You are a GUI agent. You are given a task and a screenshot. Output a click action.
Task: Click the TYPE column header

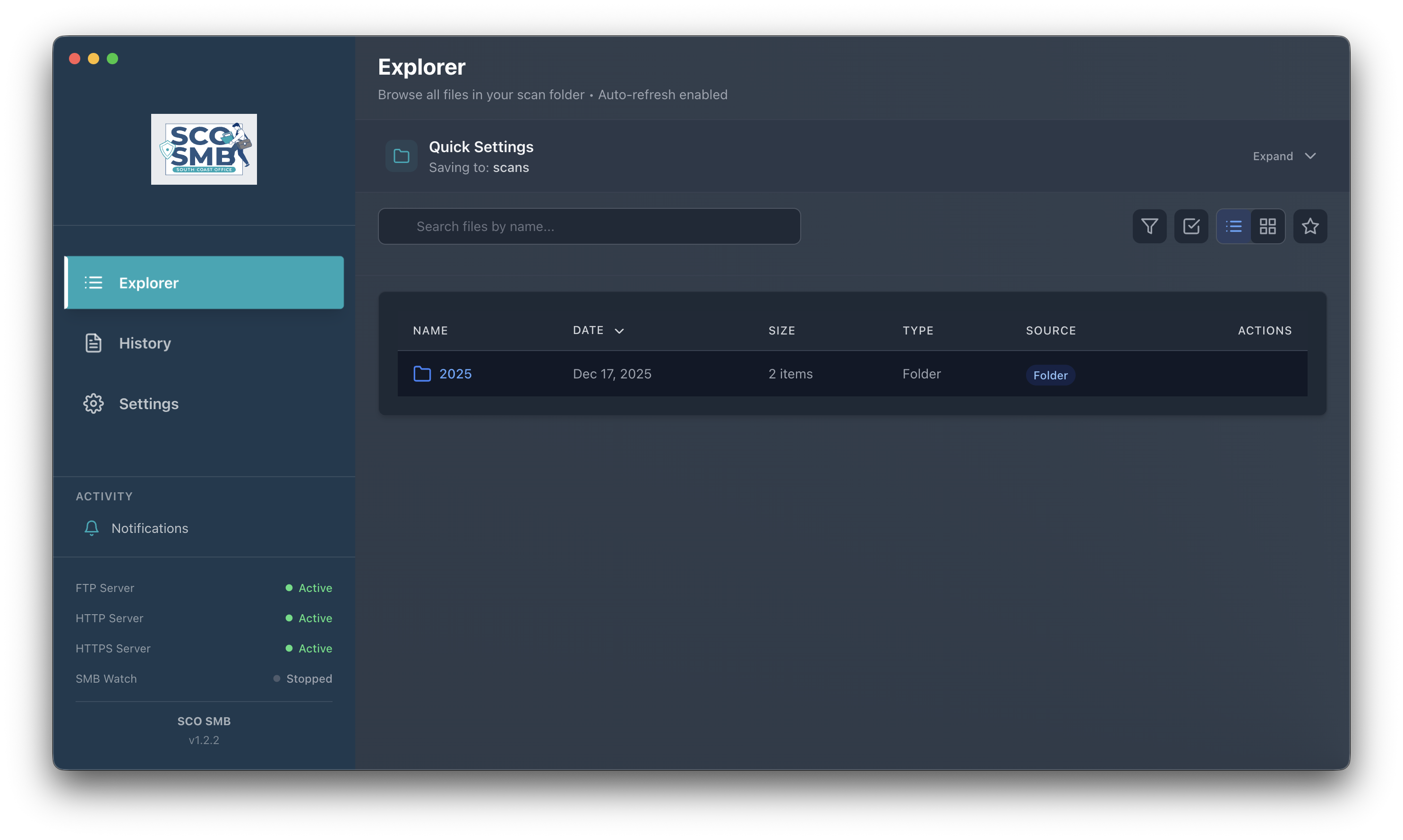click(918, 331)
